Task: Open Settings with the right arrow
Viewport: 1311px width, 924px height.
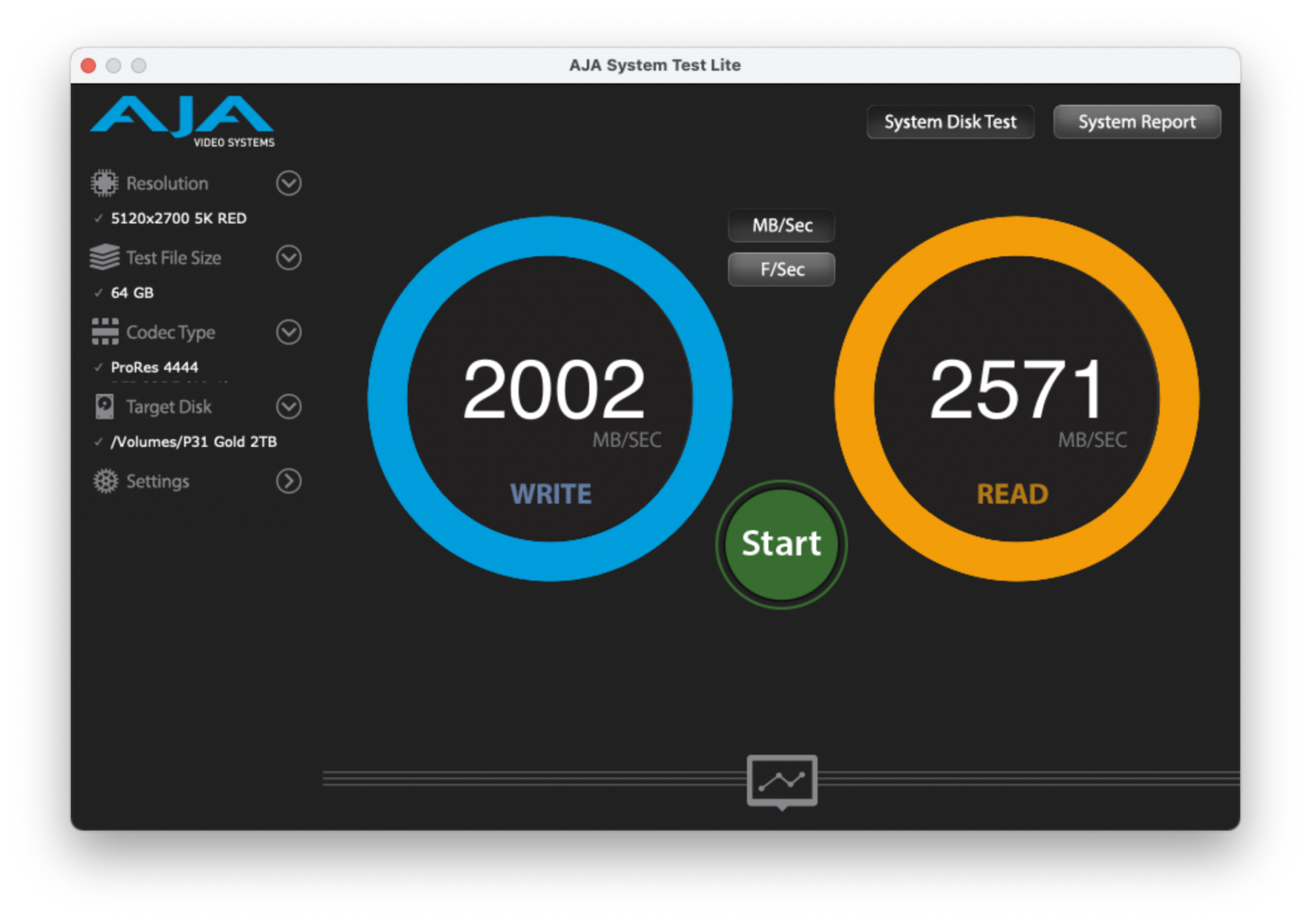Action: point(288,481)
